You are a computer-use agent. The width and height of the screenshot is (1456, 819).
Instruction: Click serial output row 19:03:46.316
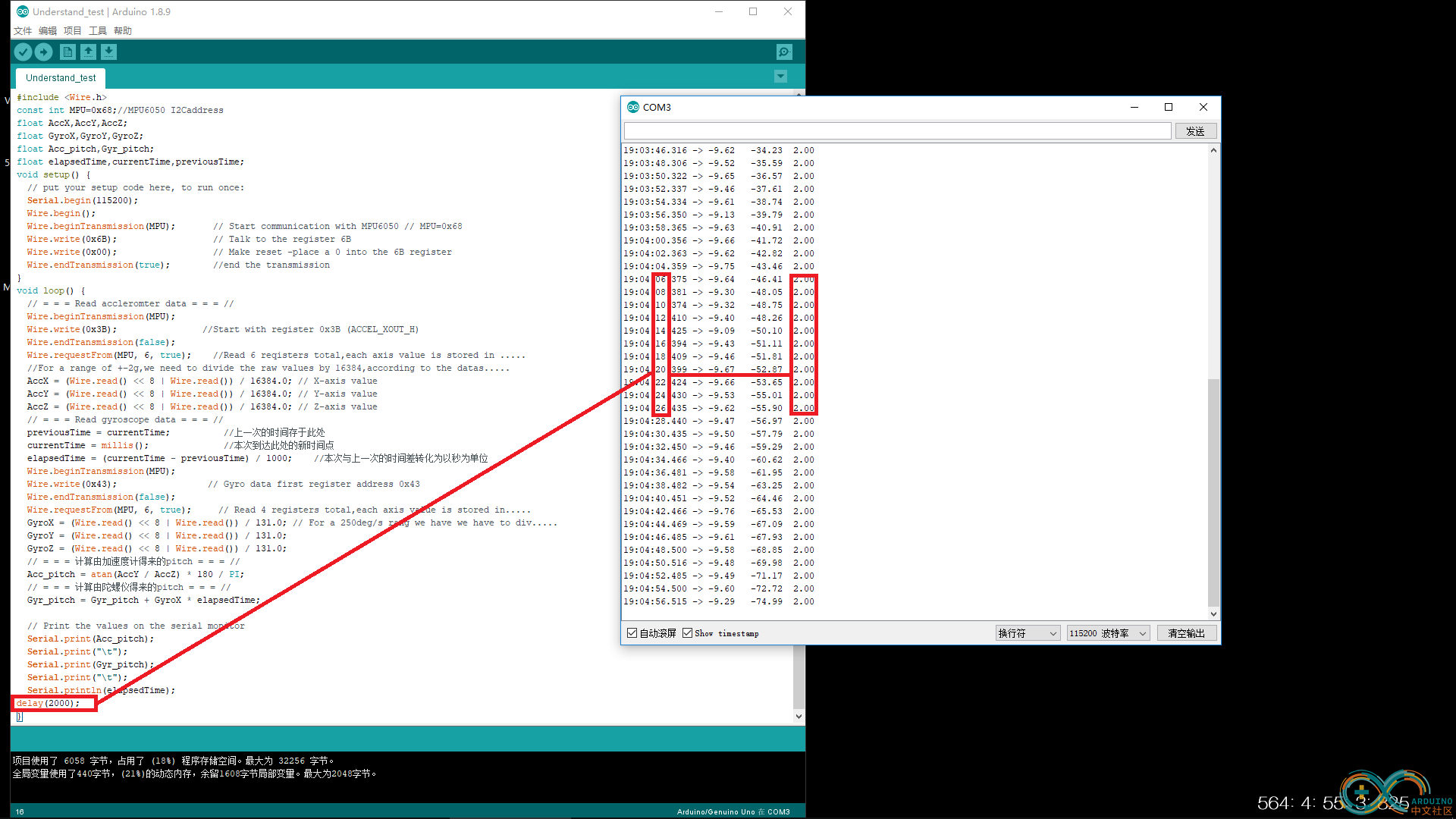pos(719,150)
